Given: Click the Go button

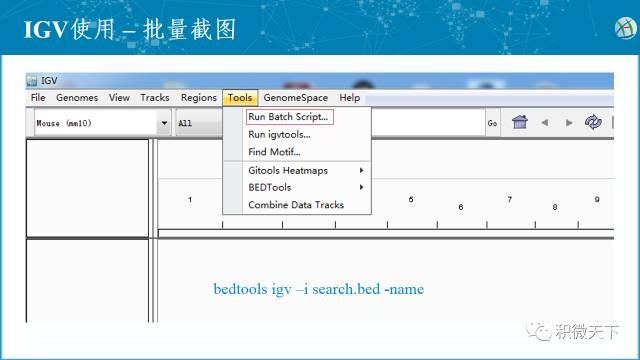Looking at the screenshot, I should (492, 123).
